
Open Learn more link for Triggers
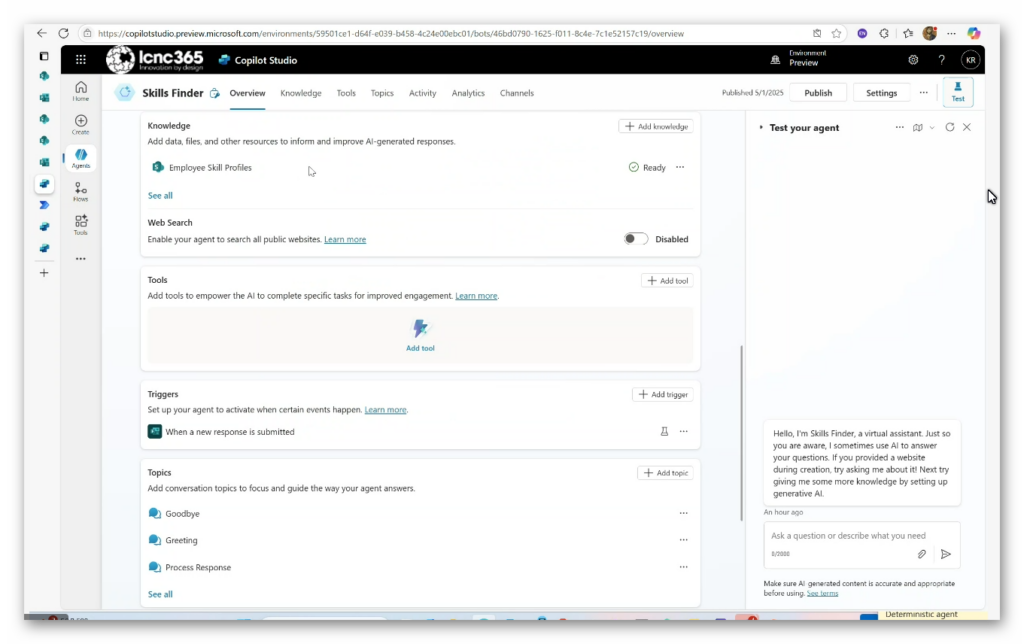385,410
